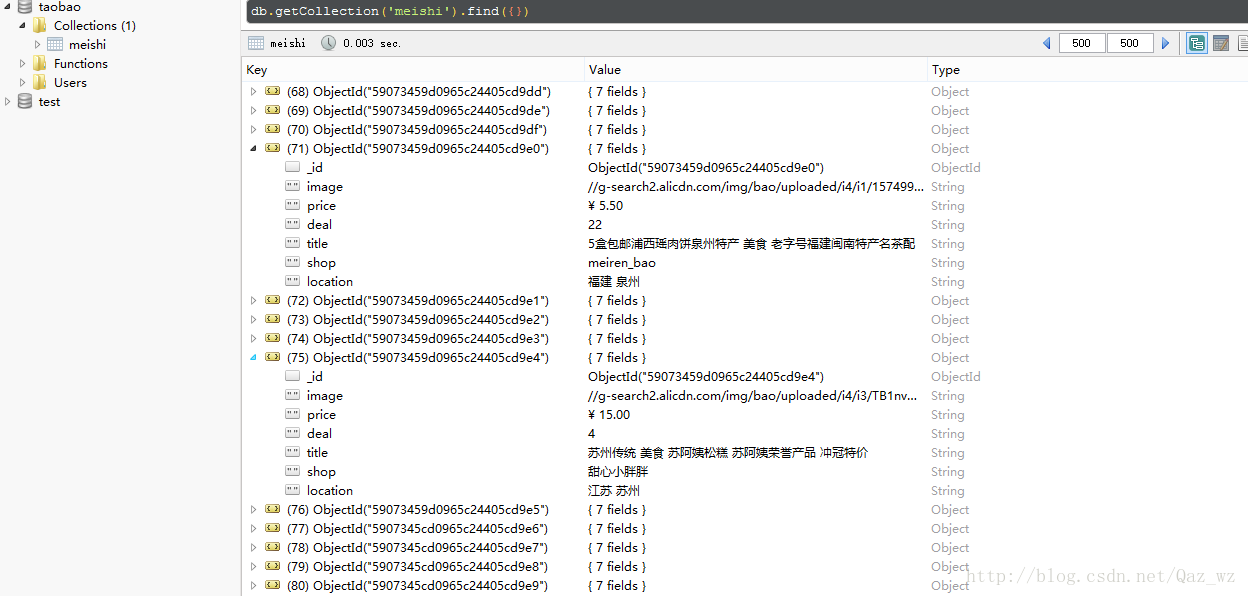Switch to table view mode icon
Screen dimensions: 1248x596
1221,43
